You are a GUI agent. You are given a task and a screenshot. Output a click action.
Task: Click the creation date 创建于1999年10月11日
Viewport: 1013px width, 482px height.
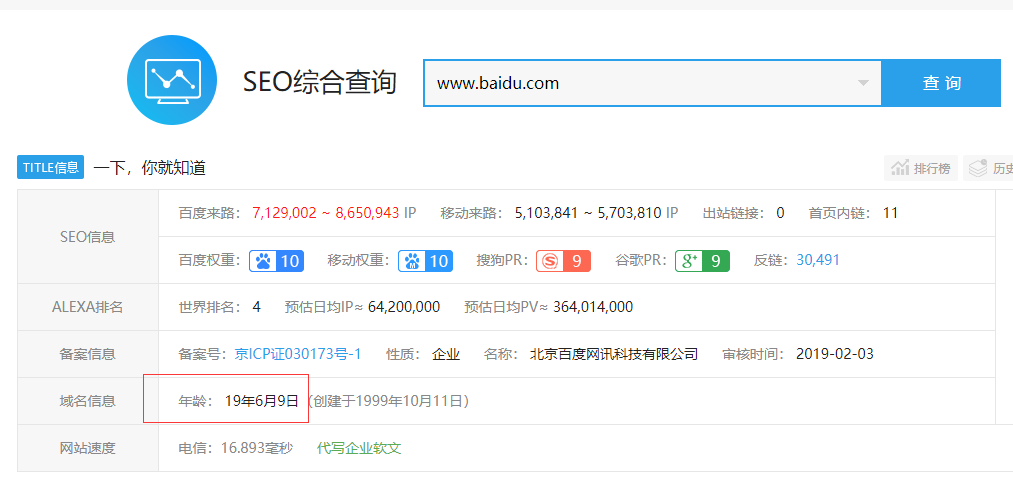pos(388,401)
